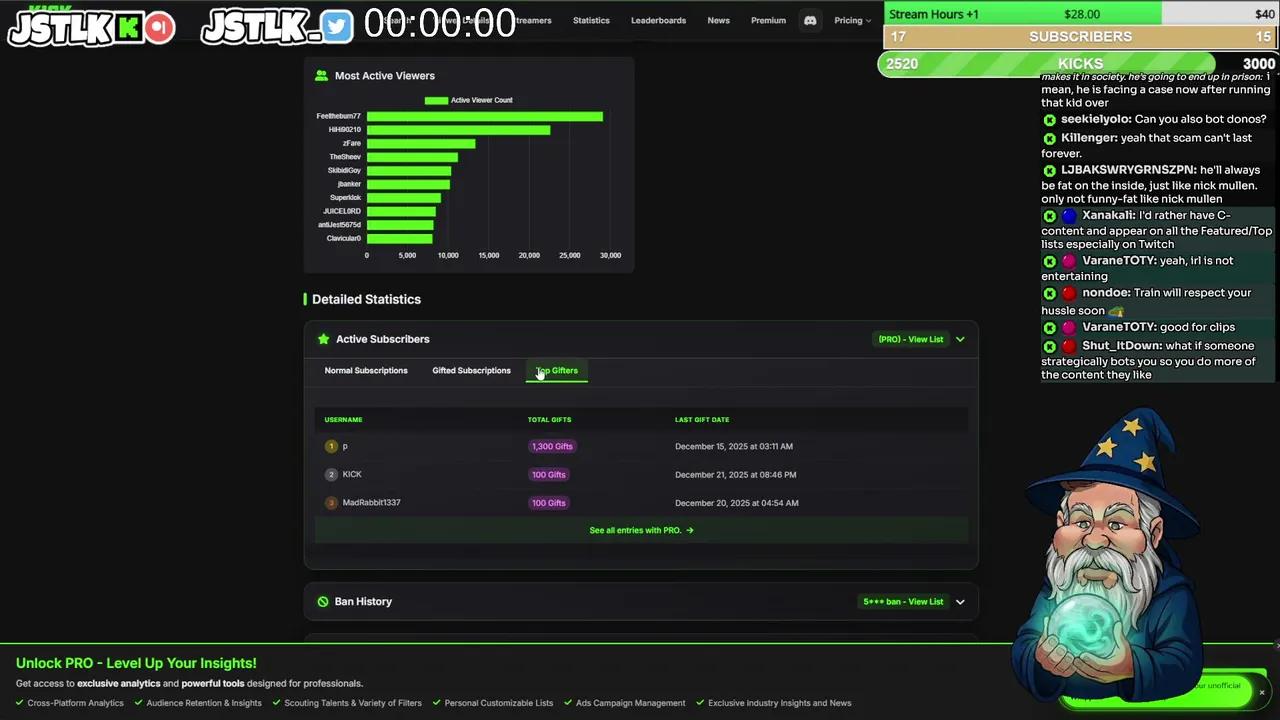1280x720 pixels.
Task: Collapse the Active Subscribers section chevron
Action: (x=960, y=340)
